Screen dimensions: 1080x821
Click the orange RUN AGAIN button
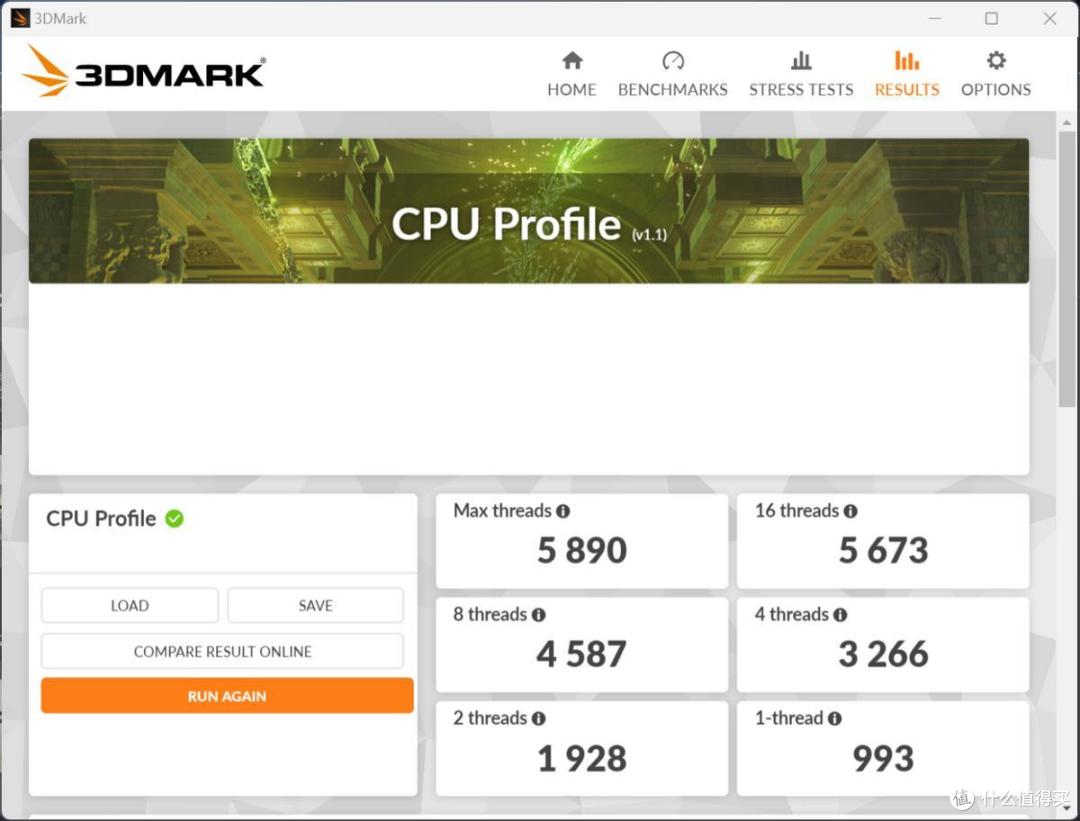pyautogui.click(x=227, y=696)
